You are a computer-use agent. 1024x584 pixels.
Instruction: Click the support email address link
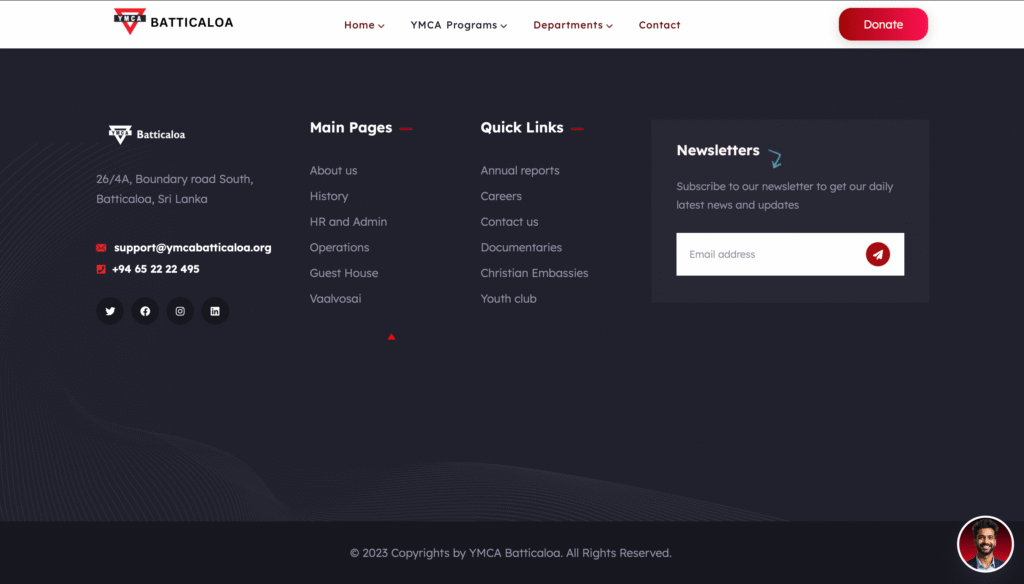192,248
